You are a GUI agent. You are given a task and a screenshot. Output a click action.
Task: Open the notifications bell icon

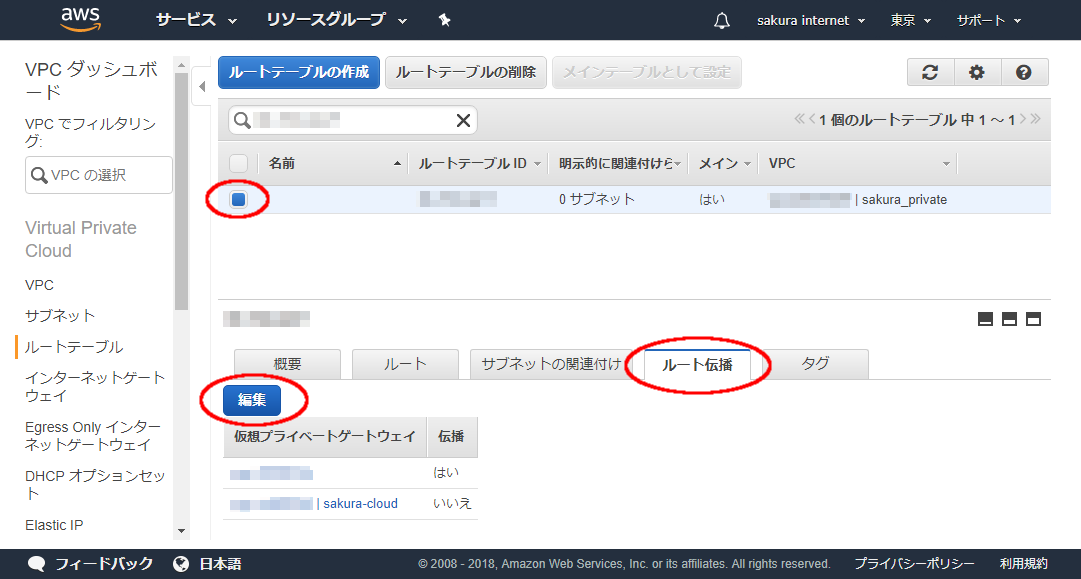tap(722, 21)
